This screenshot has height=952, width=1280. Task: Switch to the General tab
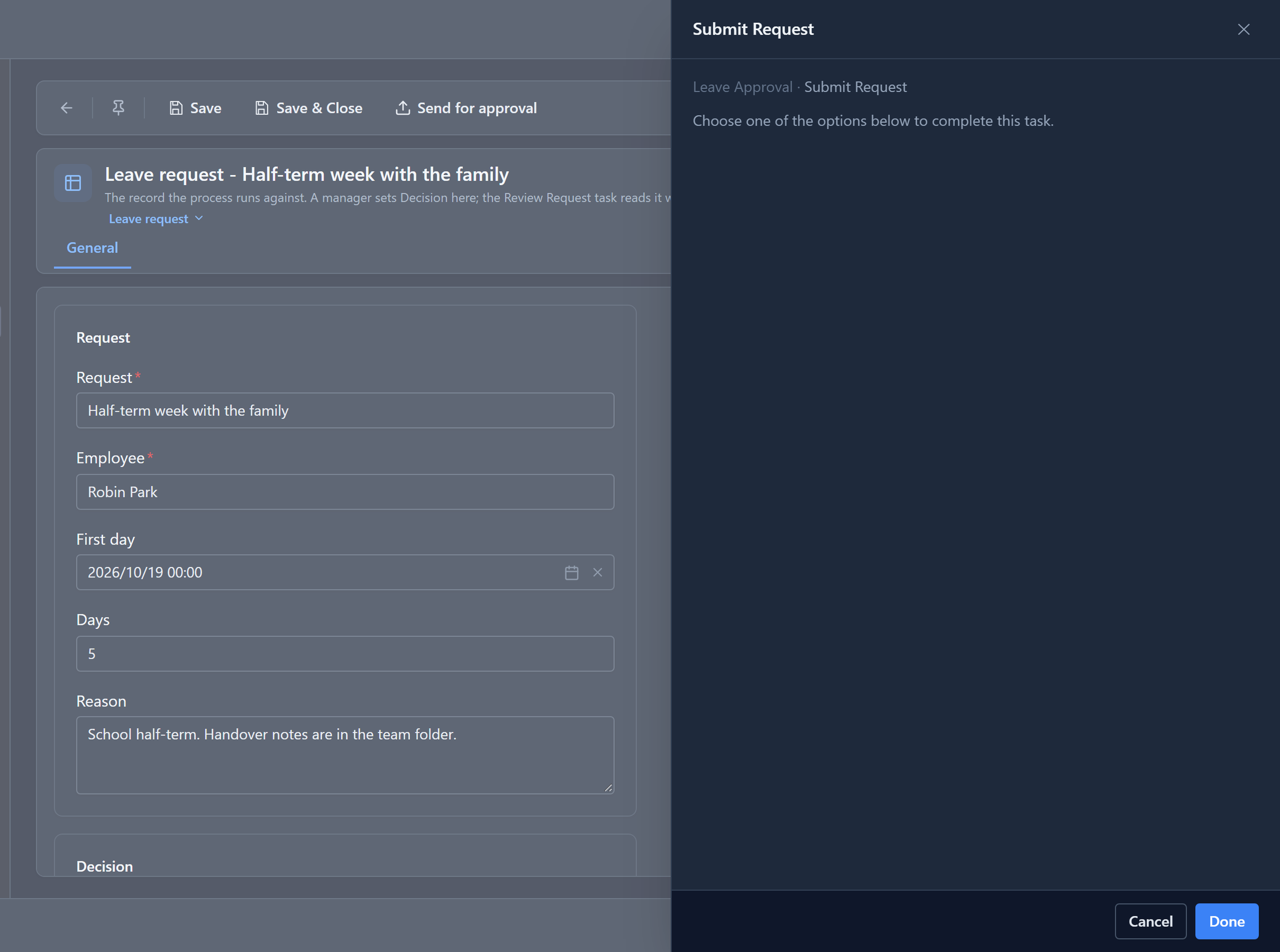pyautogui.click(x=92, y=248)
